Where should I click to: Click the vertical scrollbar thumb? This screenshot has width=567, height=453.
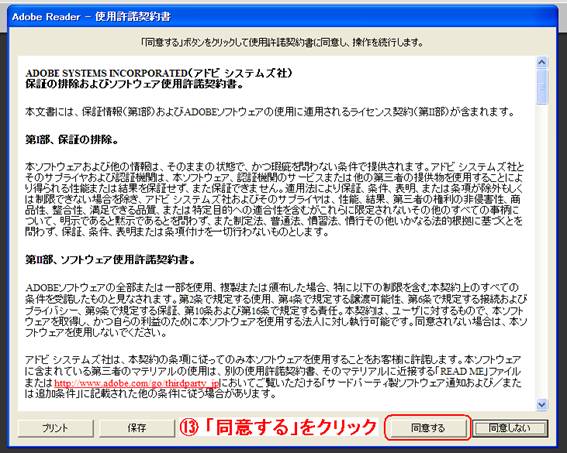click(542, 87)
